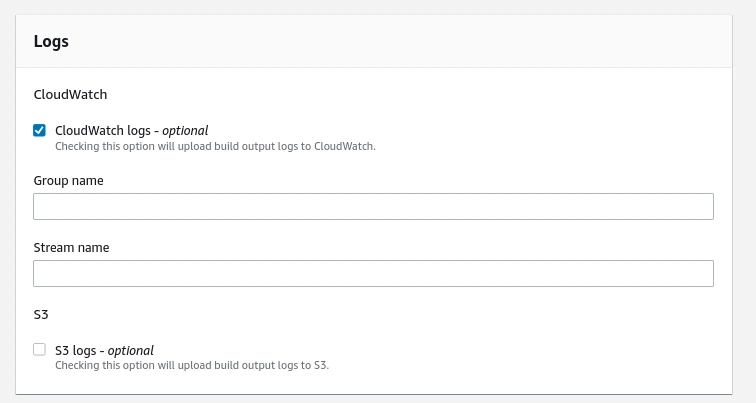The width and height of the screenshot is (756, 403).
Task: Enable the S3 logs checkbox
Action: (x=40, y=350)
